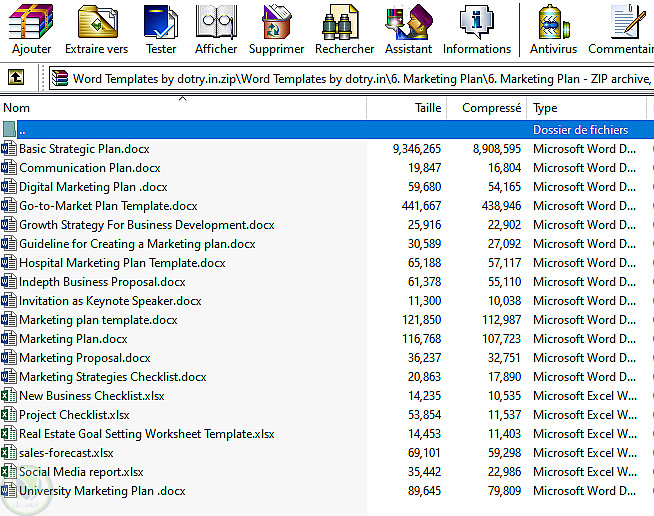Select the parent folder '..' row

coord(327,129)
